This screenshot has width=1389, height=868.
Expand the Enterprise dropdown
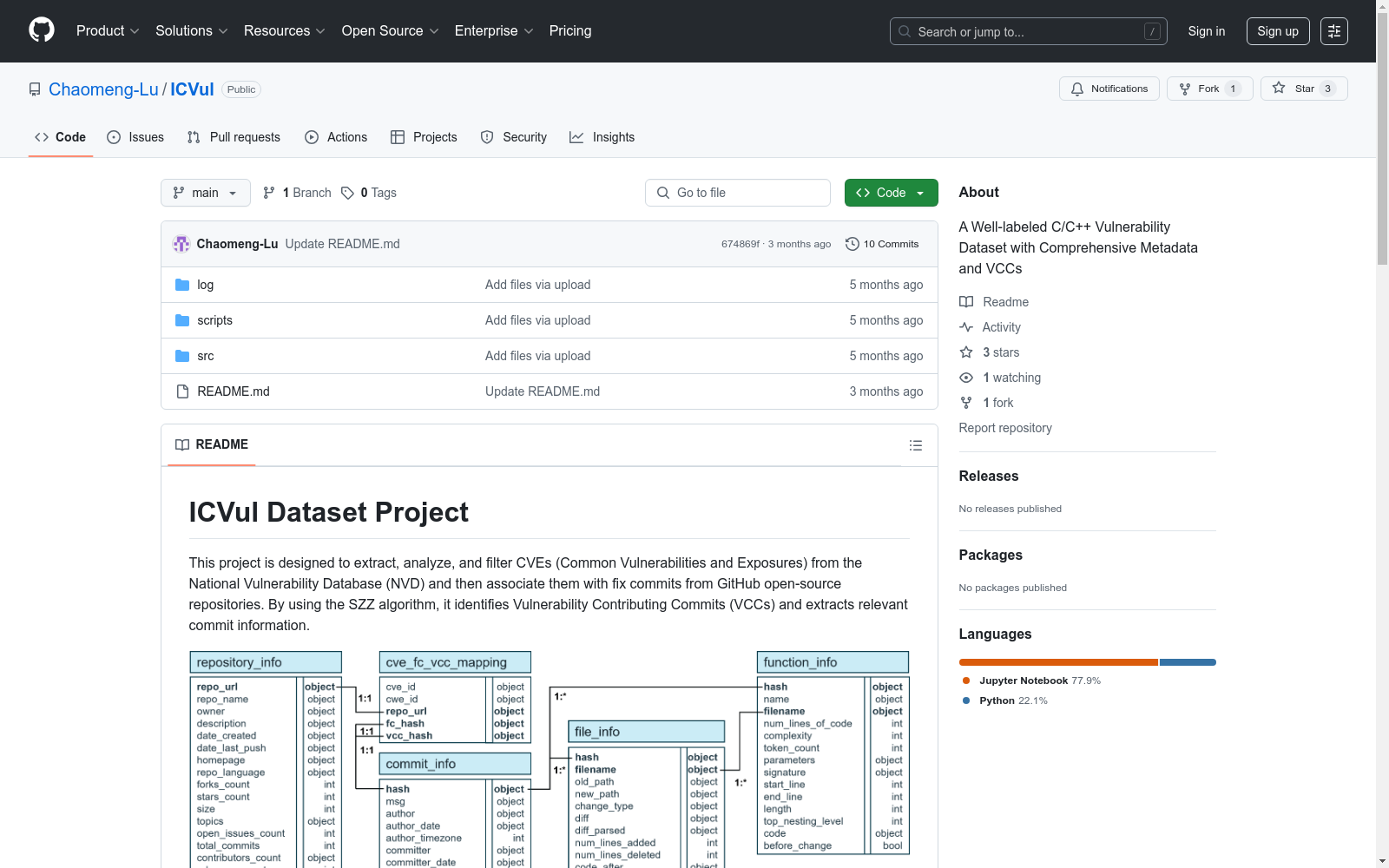pyautogui.click(x=494, y=30)
